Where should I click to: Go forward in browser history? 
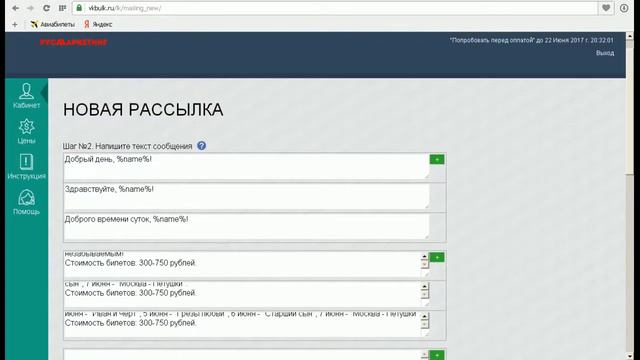tap(31, 8)
